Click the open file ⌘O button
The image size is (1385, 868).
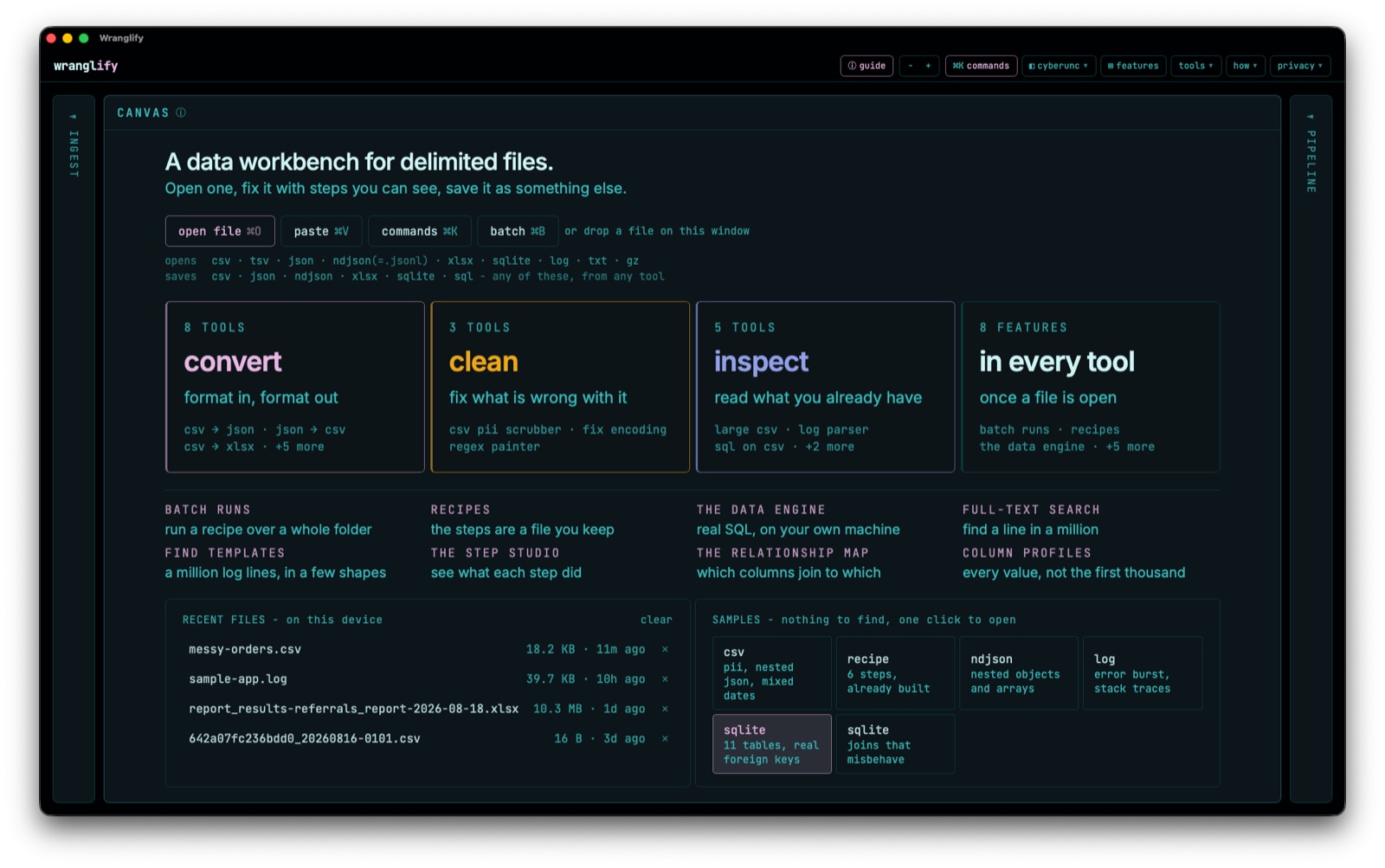tap(220, 231)
